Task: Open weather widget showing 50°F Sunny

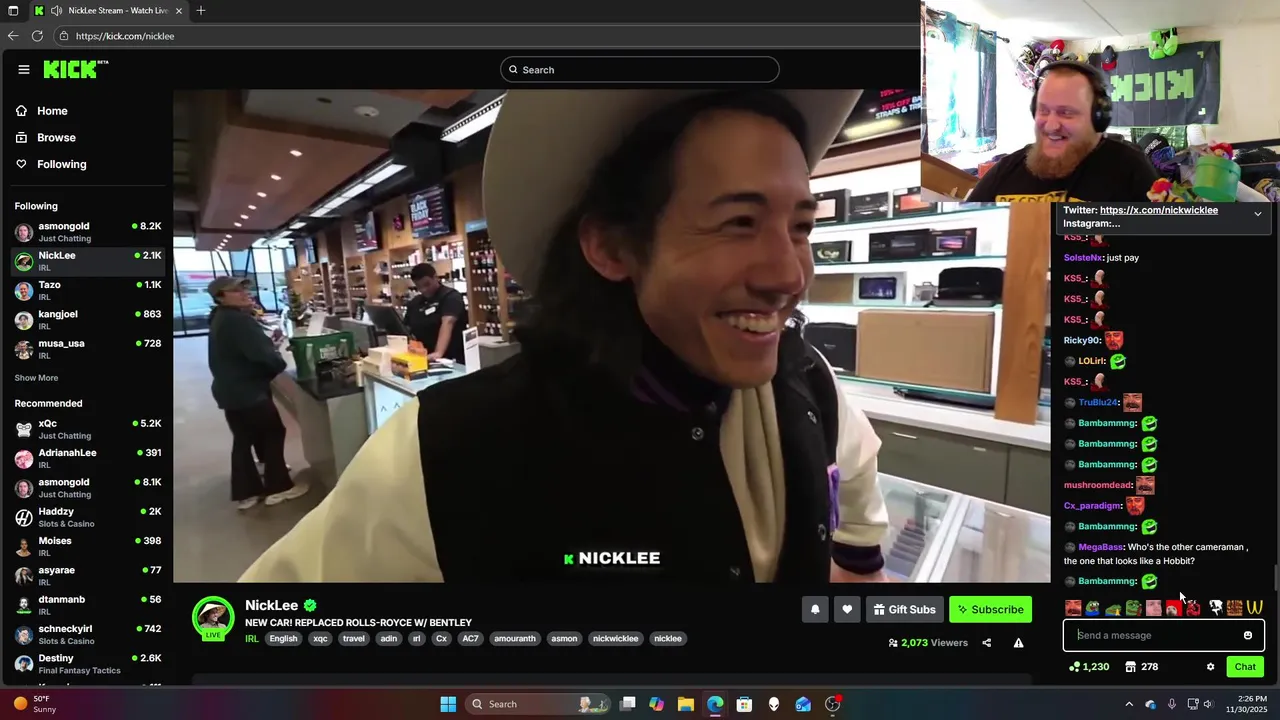Action: tap(33, 704)
